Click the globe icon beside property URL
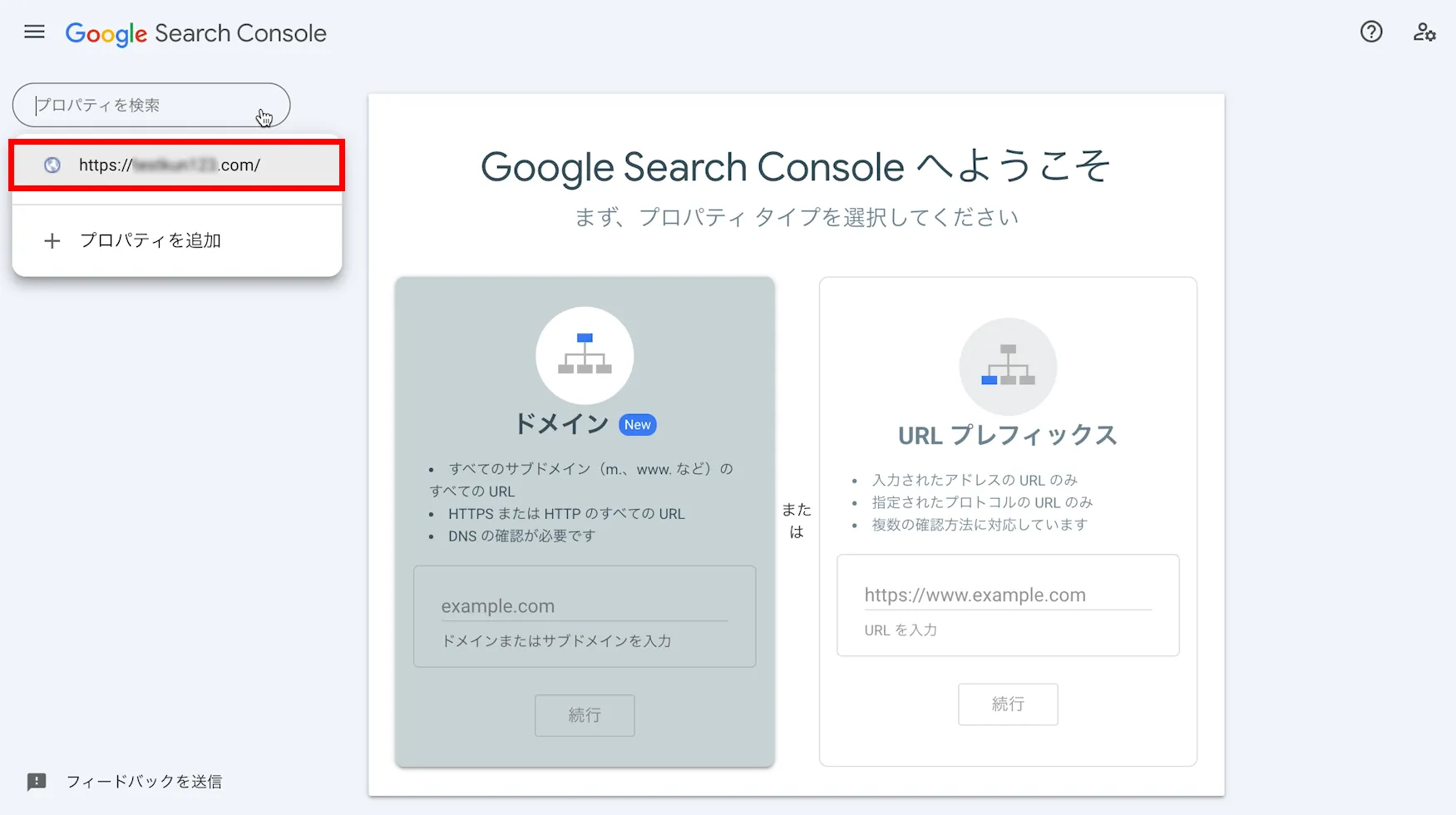1456x815 pixels. tap(52, 165)
